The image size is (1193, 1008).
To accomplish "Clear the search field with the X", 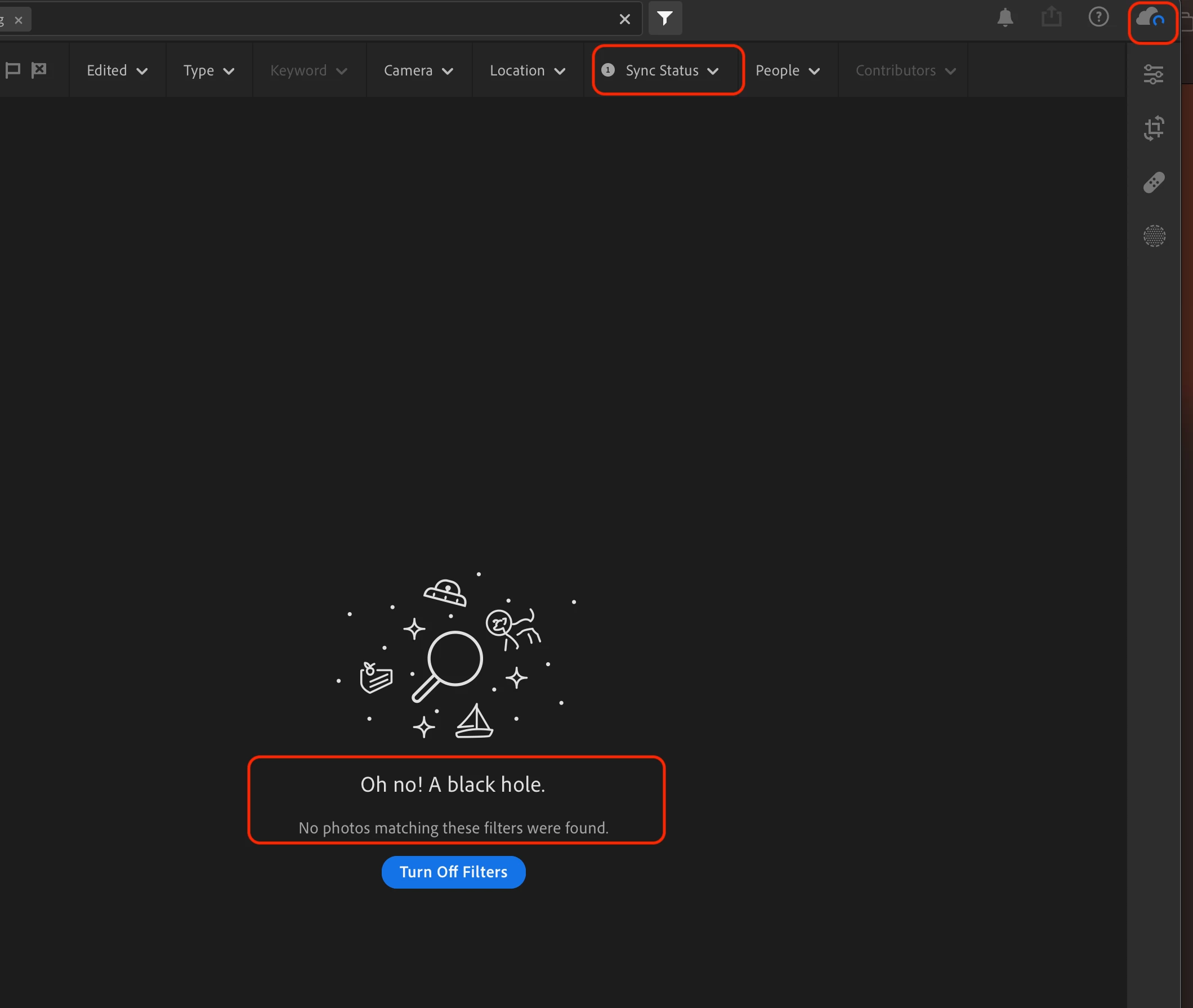I will coord(624,20).
